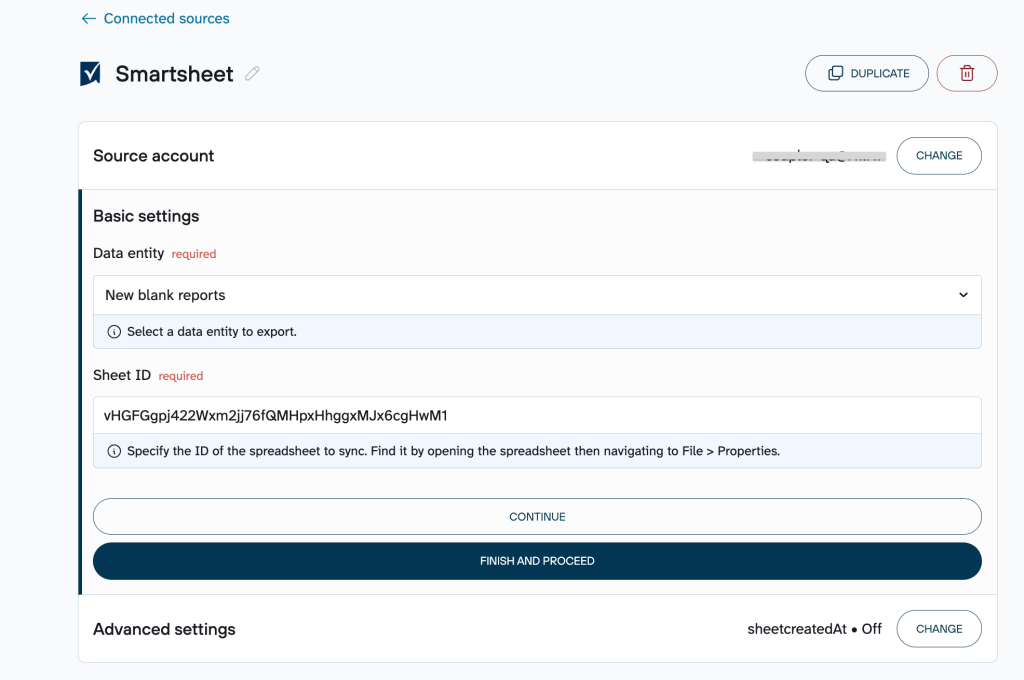This screenshot has height=680, width=1024.
Task: Click the 'Specify the ID of the spreadsheet' hint
Action: (x=453, y=451)
